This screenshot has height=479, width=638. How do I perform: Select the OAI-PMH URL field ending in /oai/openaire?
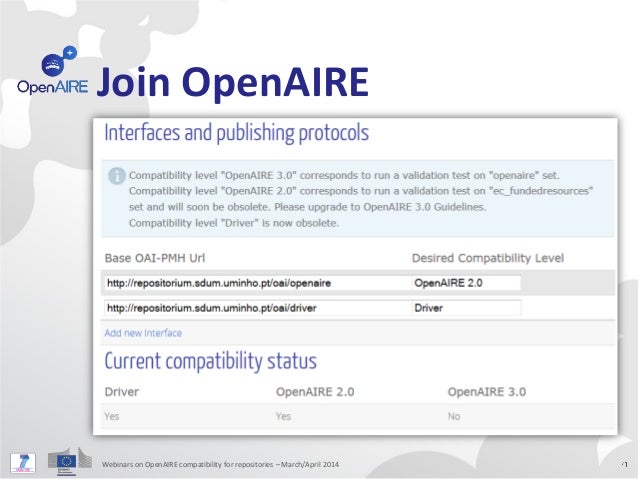258,283
